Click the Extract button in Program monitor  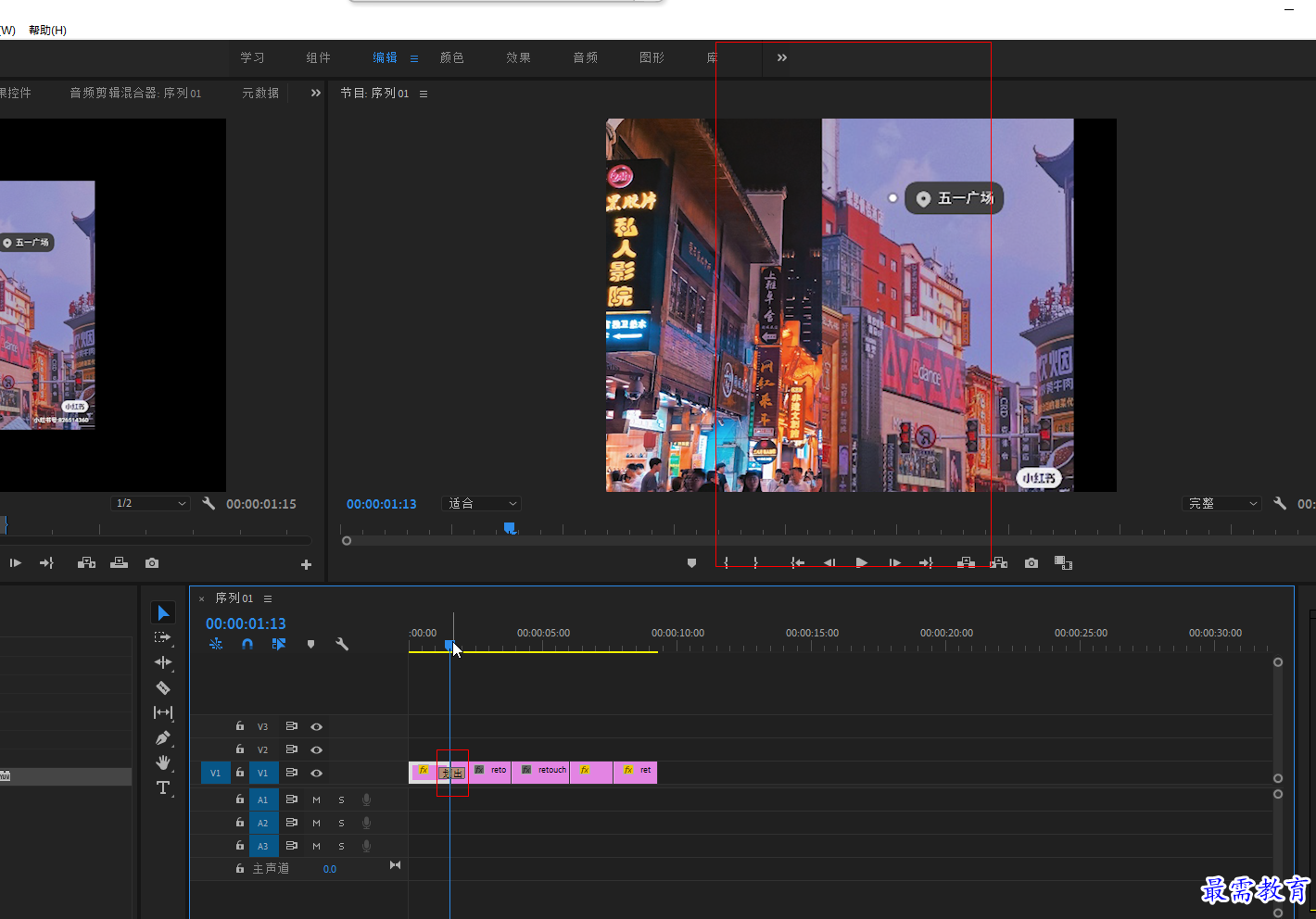pos(998,563)
